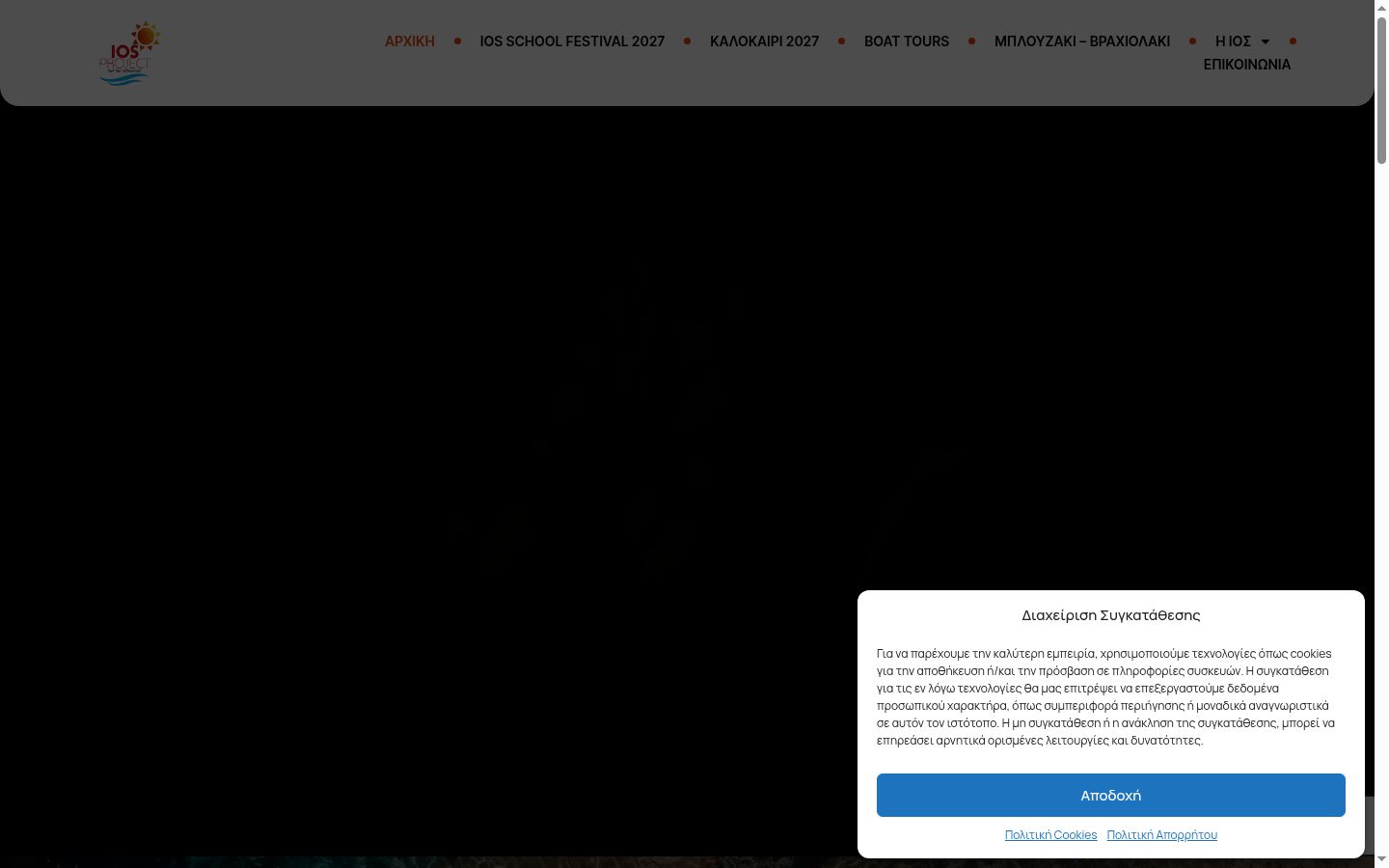Open ΜΠΛΟΥΖΑΚΙ – ΒΡΑΧΙΟΛΑΚΙ page

[x=1082, y=41]
